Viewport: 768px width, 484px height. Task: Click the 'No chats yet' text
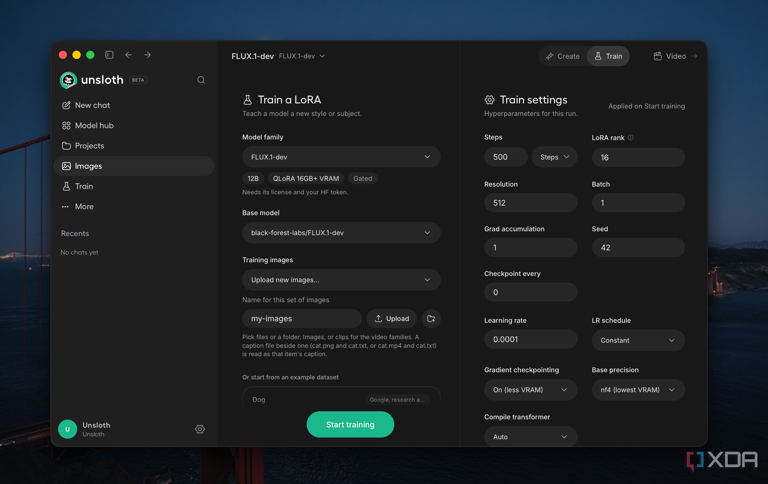pyautogui.click(x=79, y=252)
